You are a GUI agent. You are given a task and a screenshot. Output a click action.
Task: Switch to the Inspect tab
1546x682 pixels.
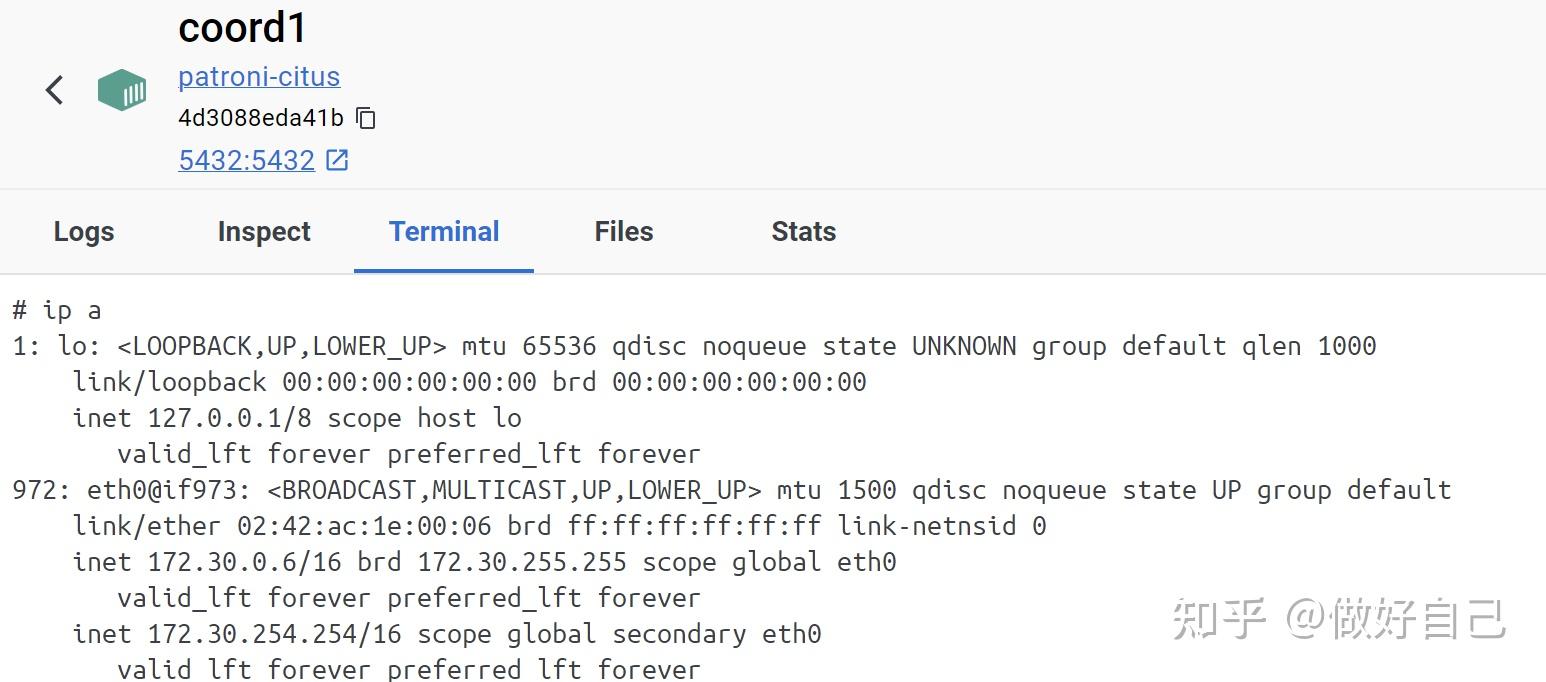(263, 231)
